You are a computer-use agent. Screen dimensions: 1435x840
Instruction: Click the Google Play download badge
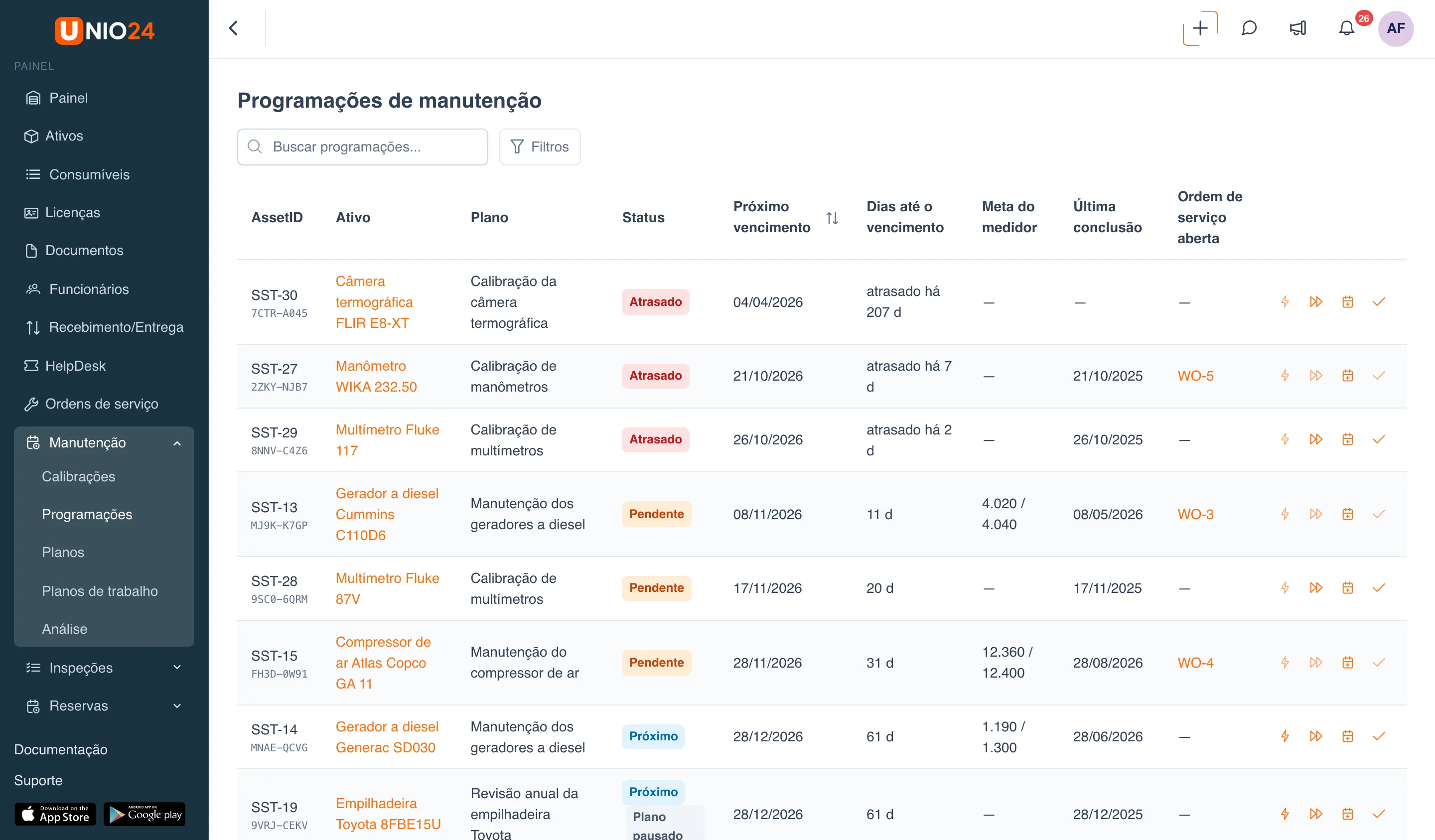(x=144, y=815)
